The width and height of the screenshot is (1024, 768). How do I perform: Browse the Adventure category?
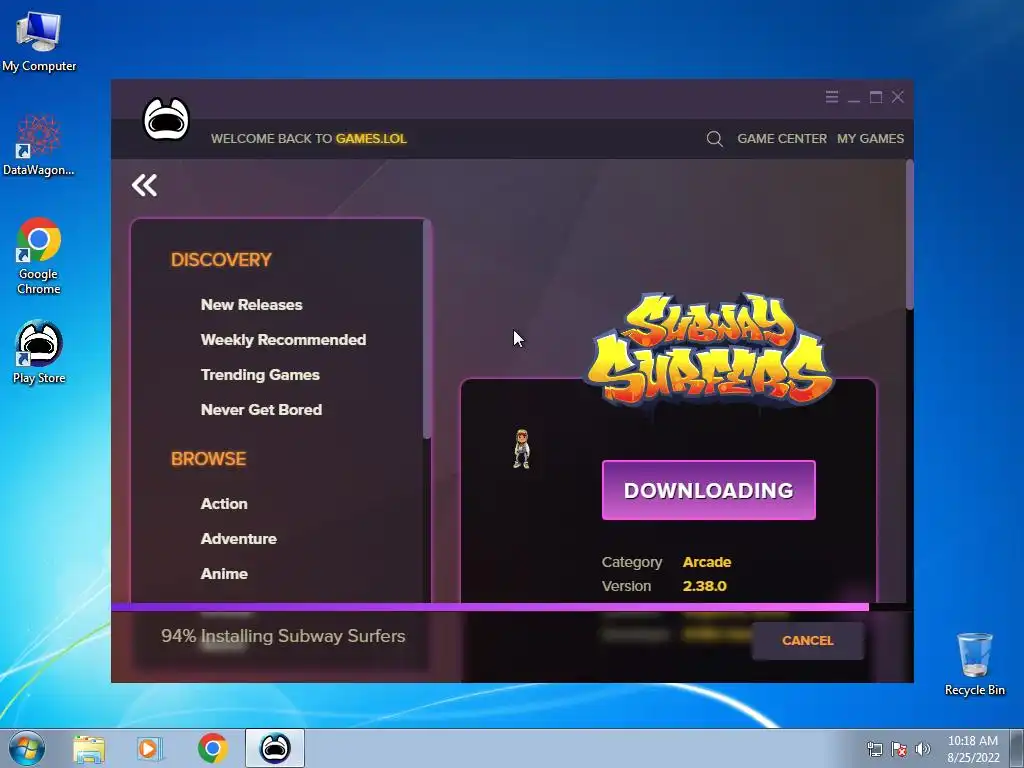(238, 539)
